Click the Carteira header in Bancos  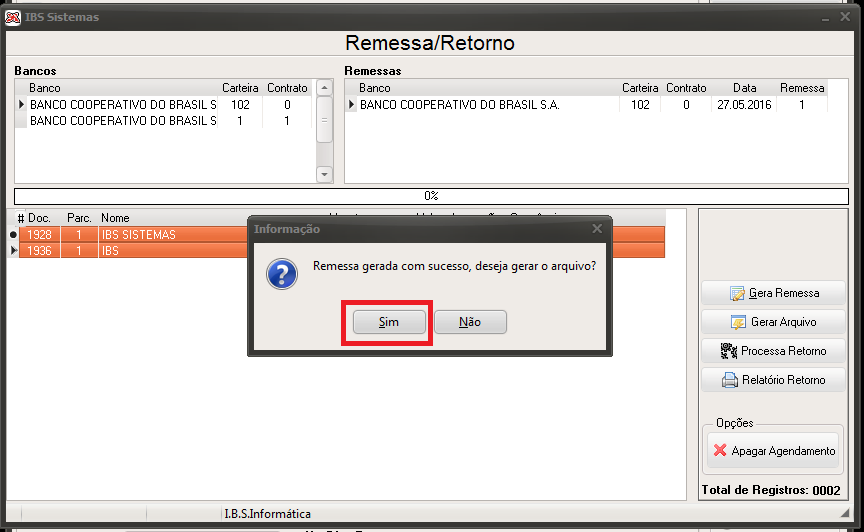tap(240, 88)
